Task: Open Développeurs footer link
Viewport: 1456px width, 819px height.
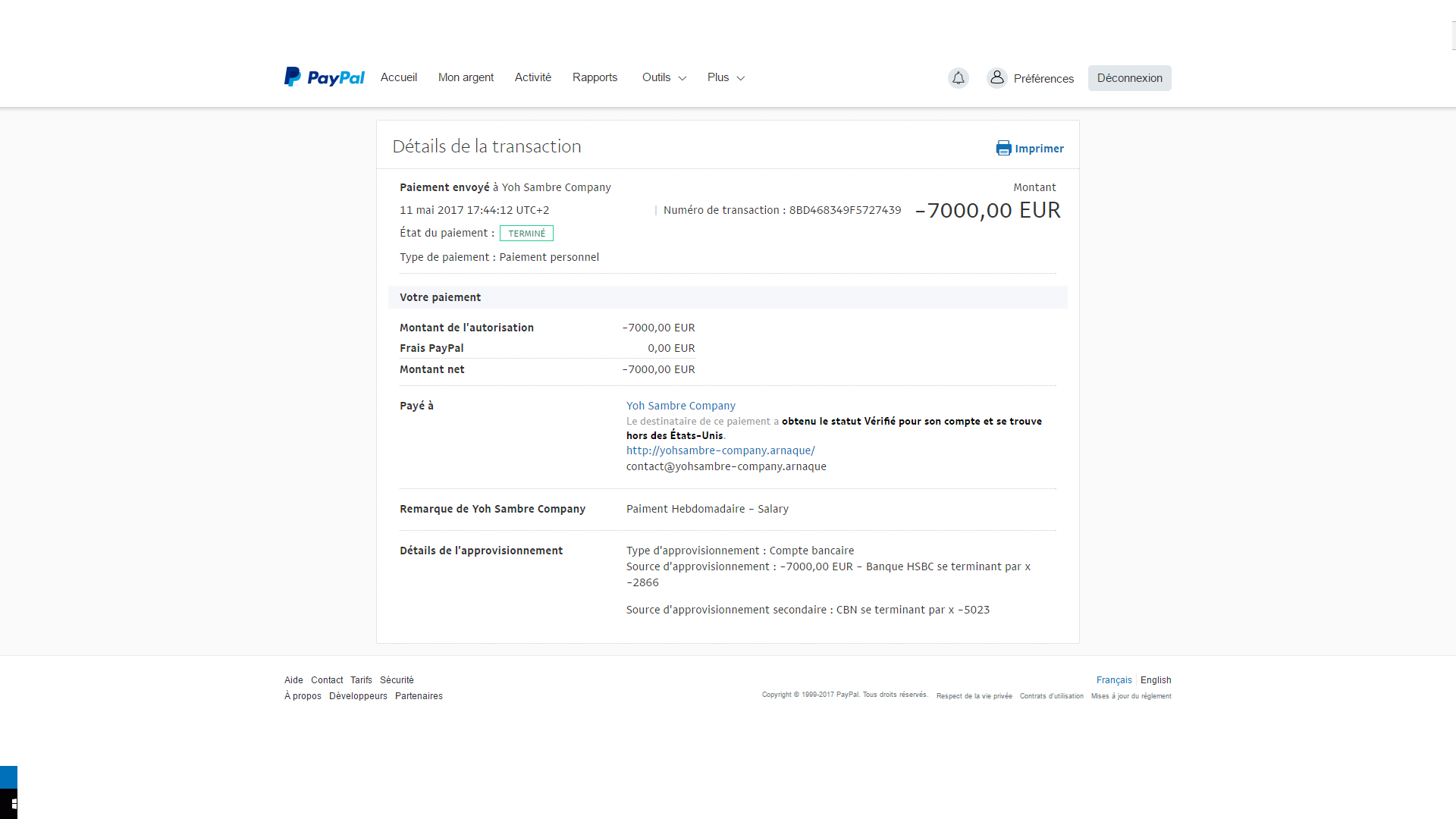Action: click(x=358, y=696)
